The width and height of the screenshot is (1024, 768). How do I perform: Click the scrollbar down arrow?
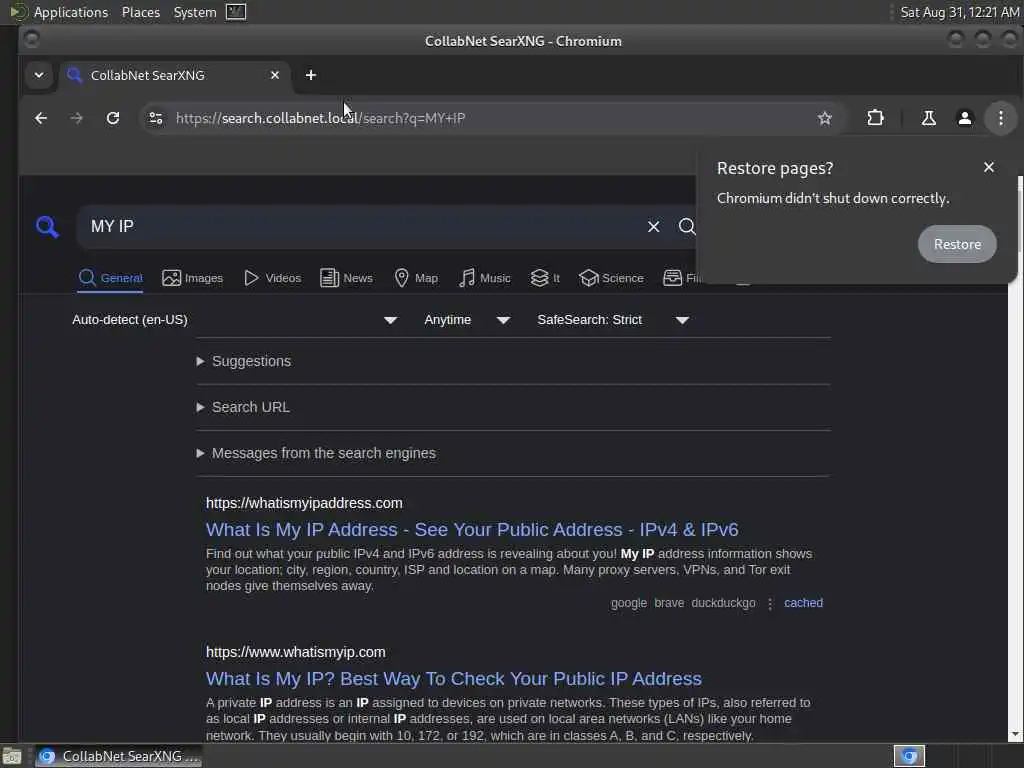coord(1016,735)
